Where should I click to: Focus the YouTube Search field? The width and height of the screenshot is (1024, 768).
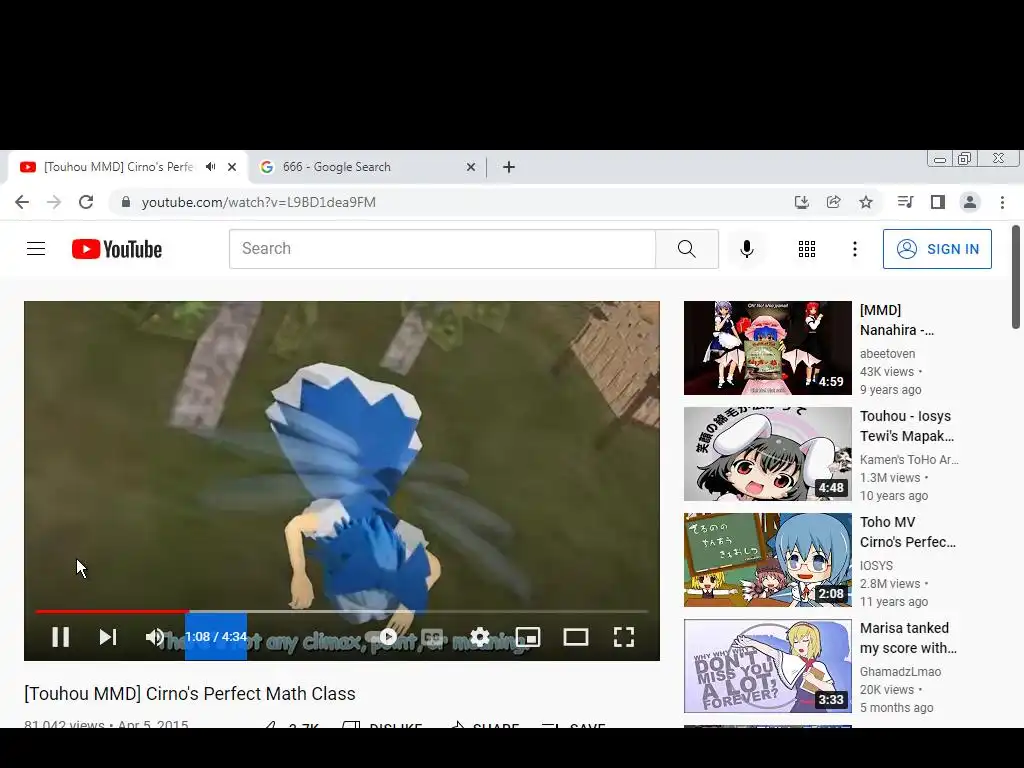point(442,249)
